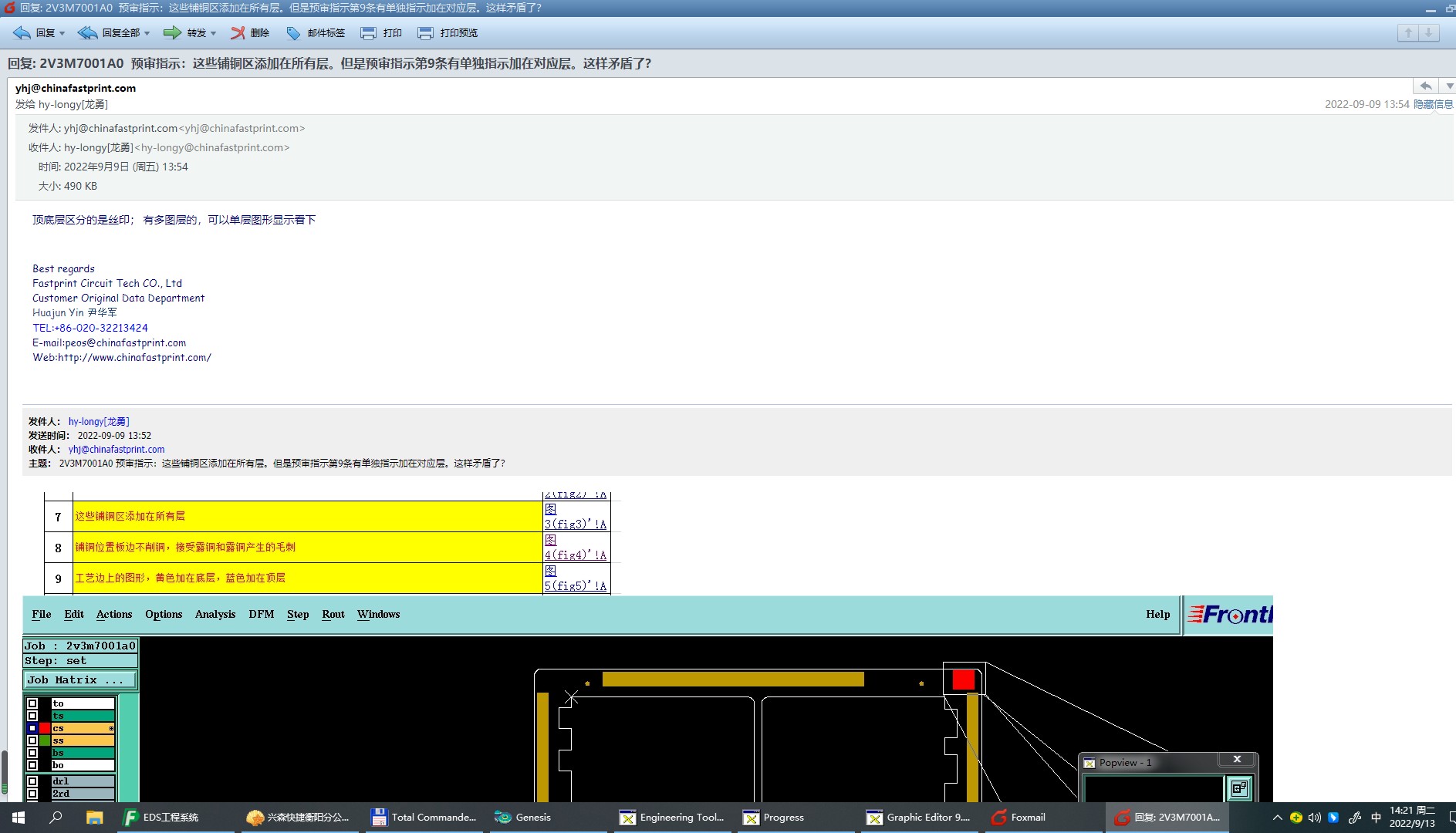
Task: Click the web link http://www.chinafastprint.com/
Action: 134,357
